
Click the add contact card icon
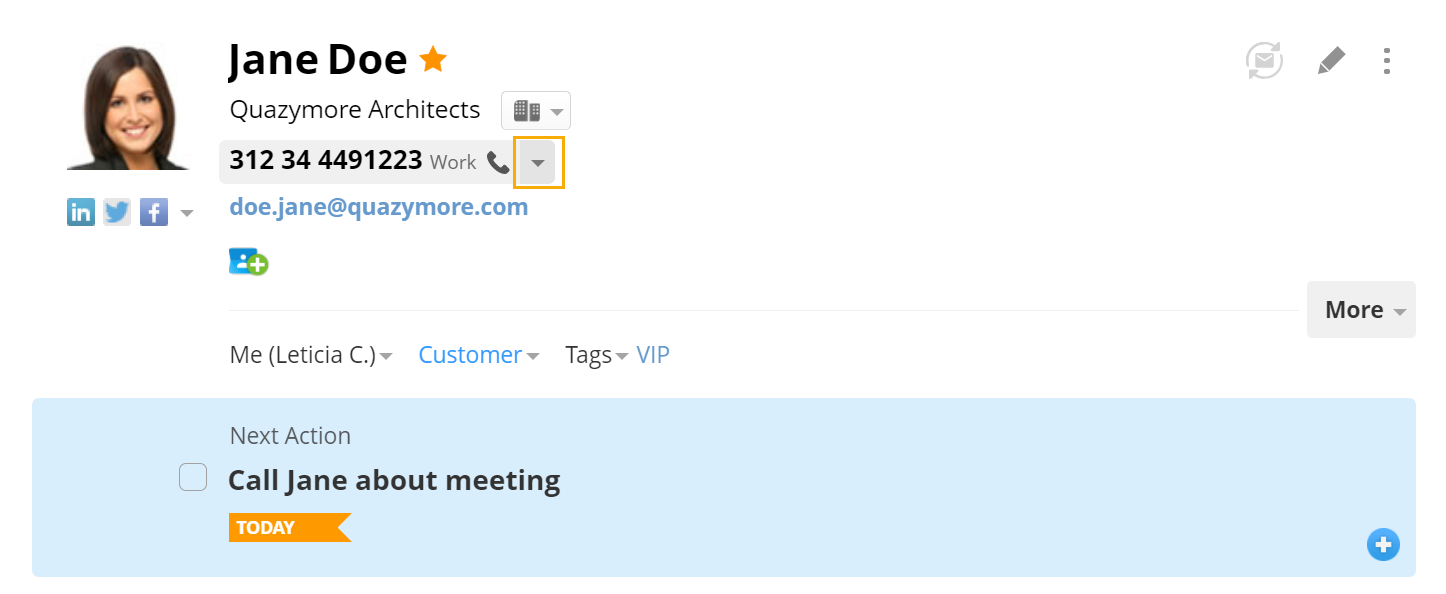point(248,262)
